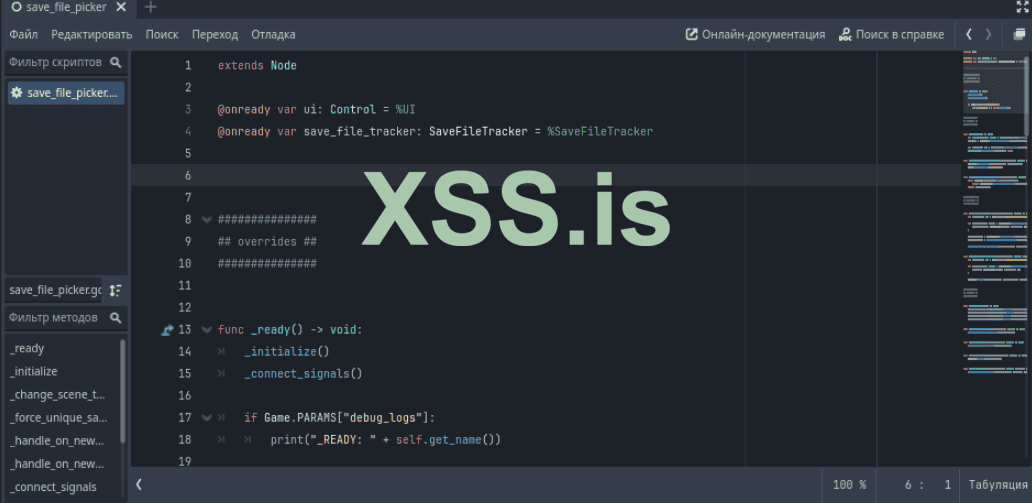Close the save_file_picker tab
This screenshot has width=1032, height=503.
121,7
